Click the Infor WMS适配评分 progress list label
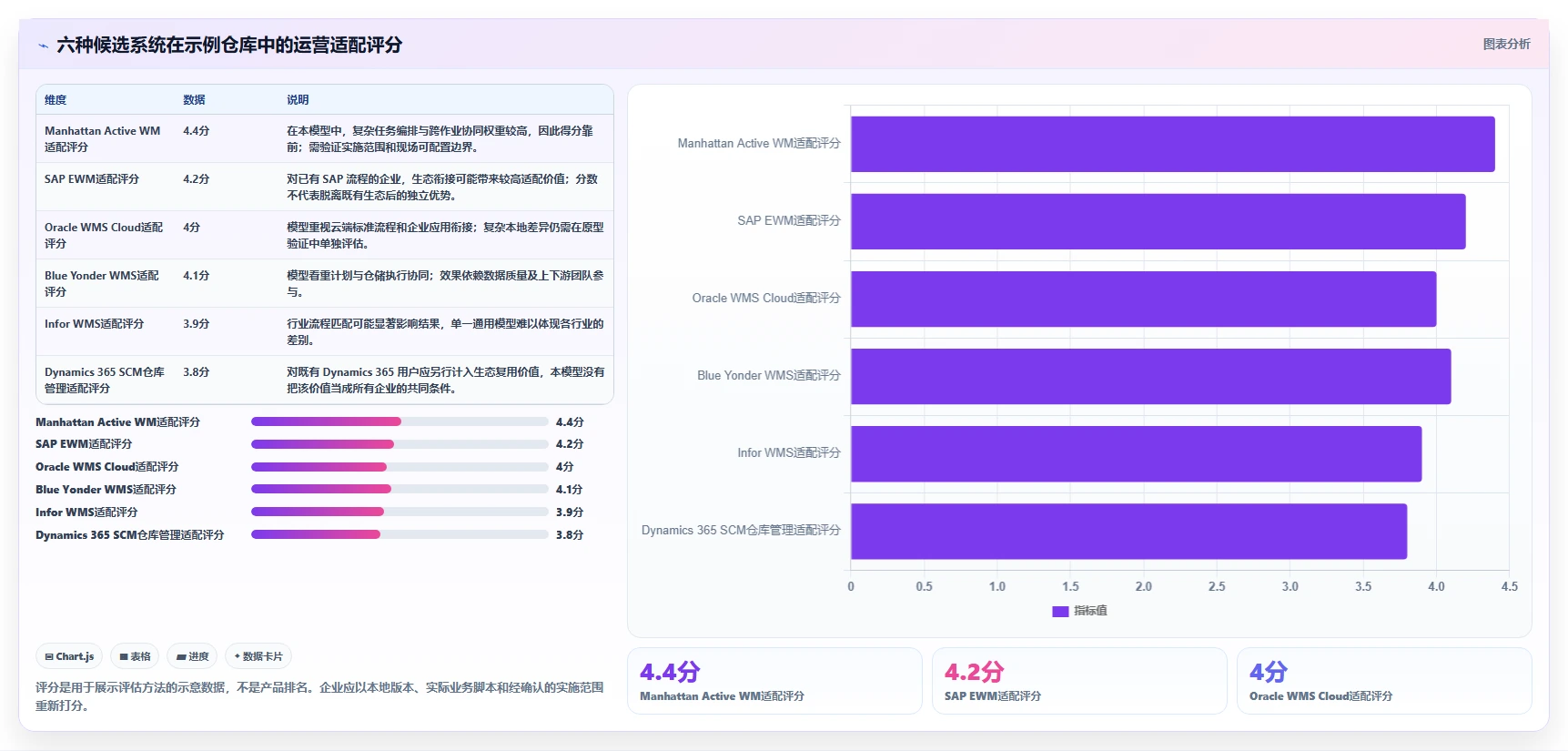 coord(86,513)
